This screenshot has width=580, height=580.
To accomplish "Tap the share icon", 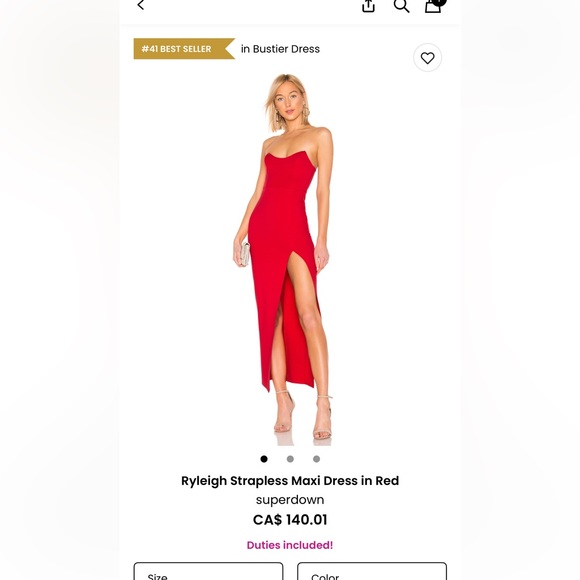I will click(368, 6).
